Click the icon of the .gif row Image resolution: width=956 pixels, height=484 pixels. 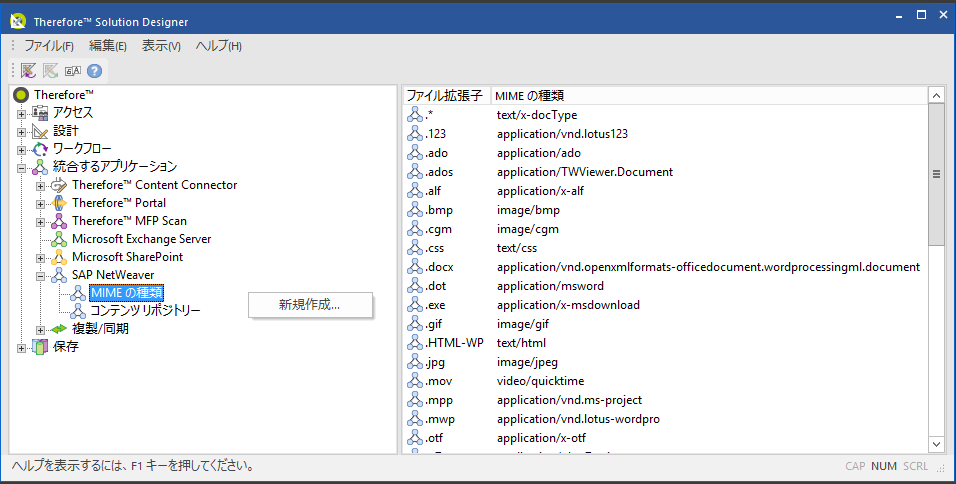(415, 324)
